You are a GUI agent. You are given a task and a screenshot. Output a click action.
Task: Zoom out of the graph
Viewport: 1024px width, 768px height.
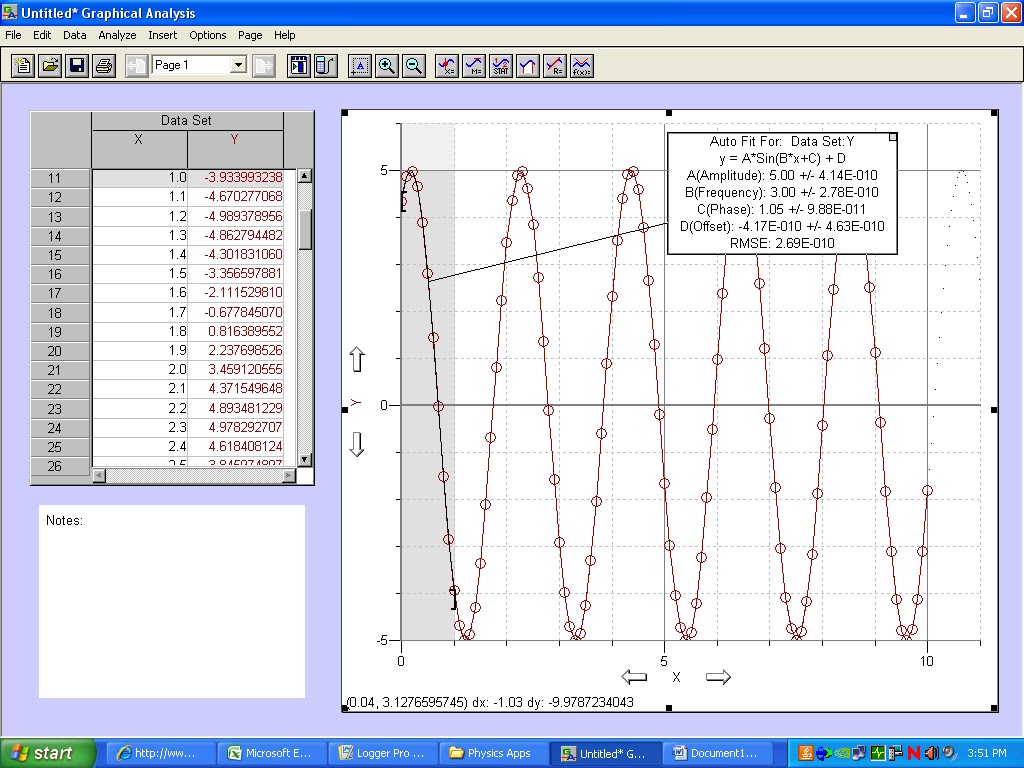pos(414,66)
